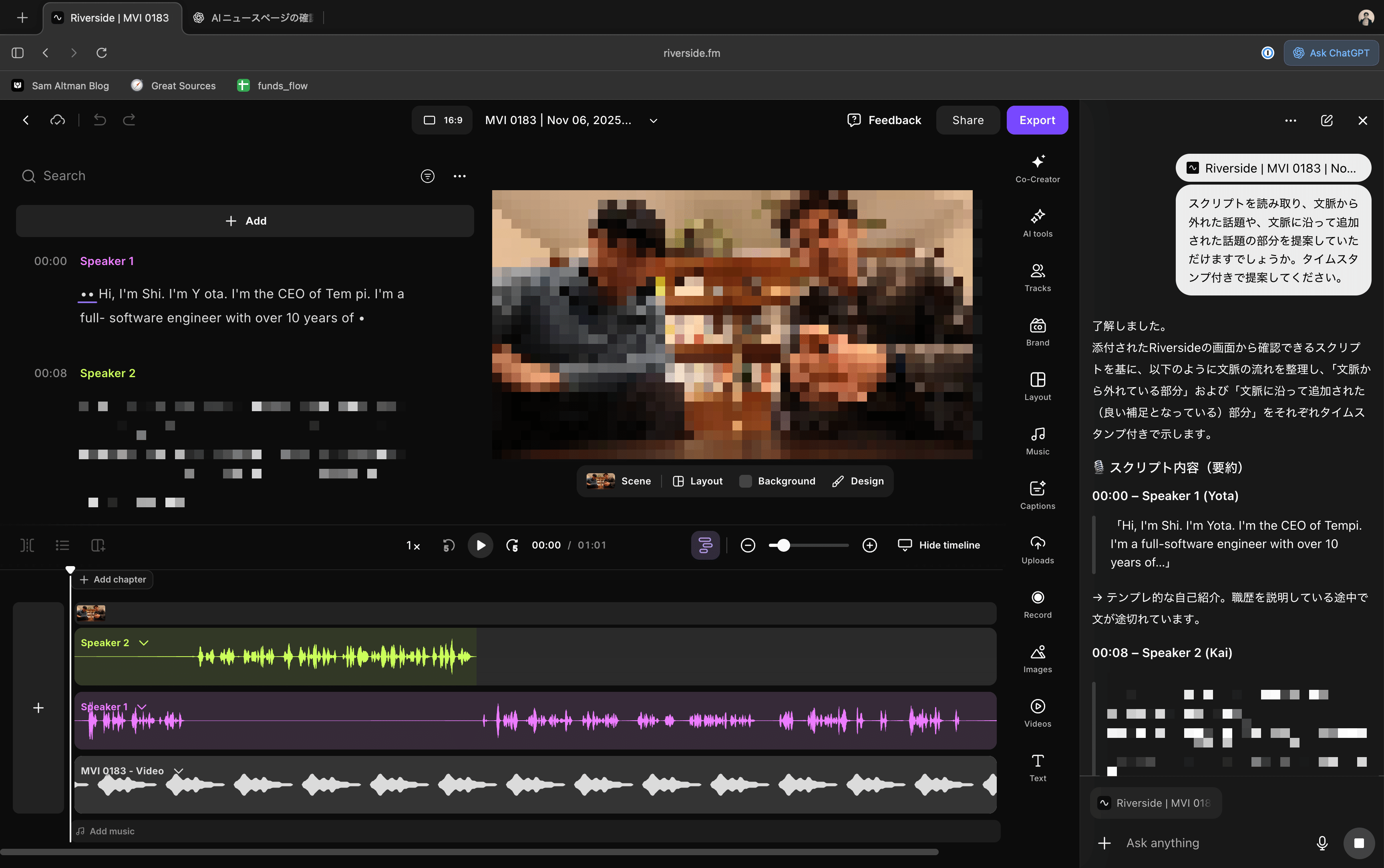The image size is (1384, 868).
Task: Skip forward 5 seconds
Action: pos(512,545)
